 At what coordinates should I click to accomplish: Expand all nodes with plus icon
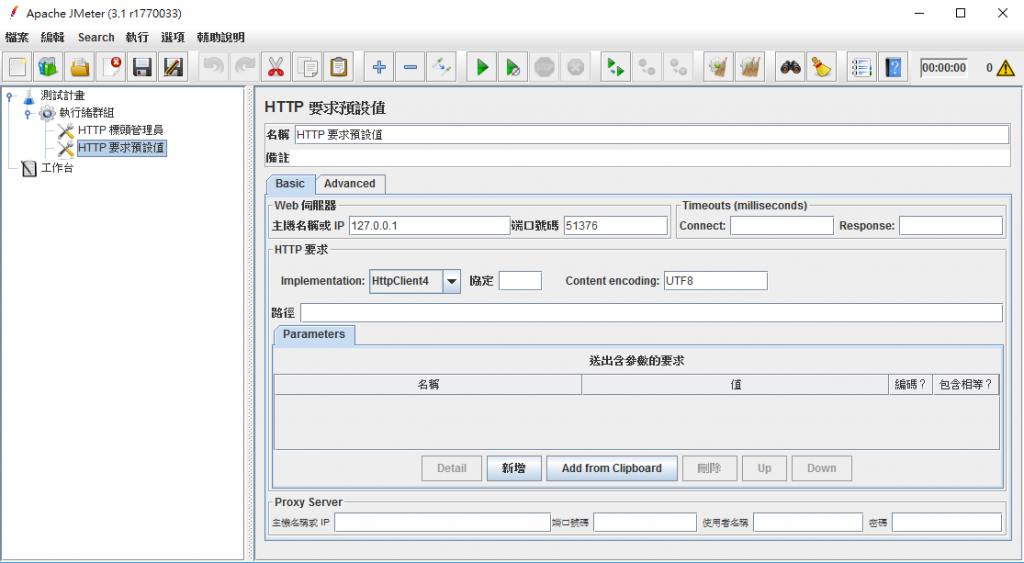(x=379, y=67)
